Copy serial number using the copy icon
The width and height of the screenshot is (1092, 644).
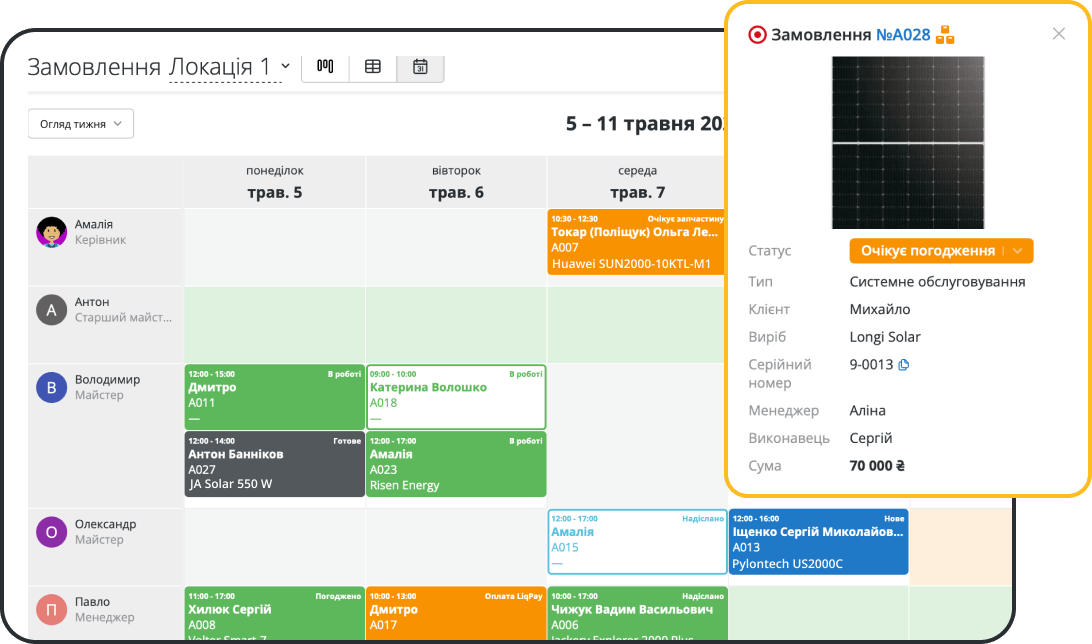(x=905, y=365)
